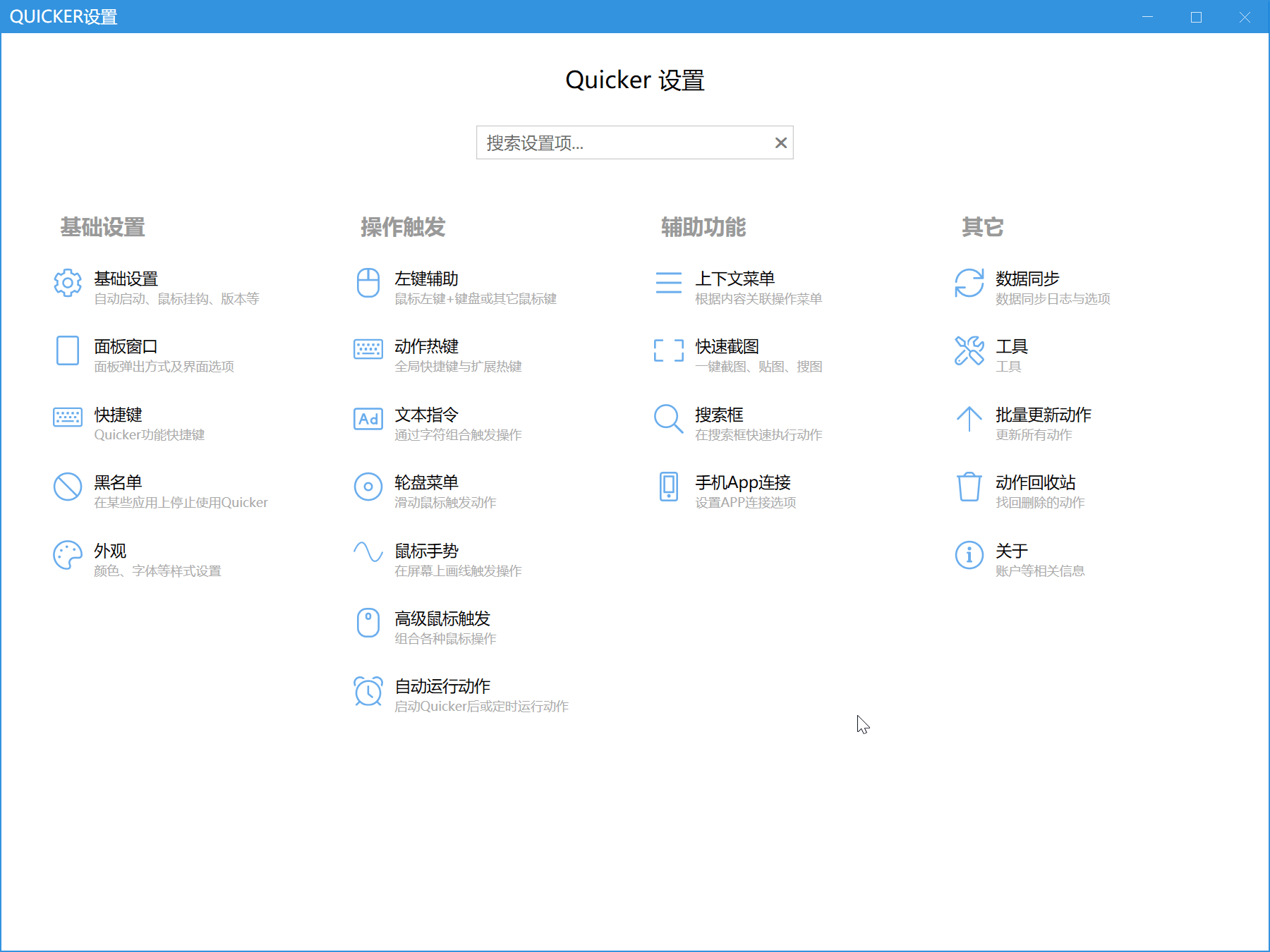Minimize the QUICKER设置 window
The width and height of the screenshot is (1270, 952).
point(1148,17)
